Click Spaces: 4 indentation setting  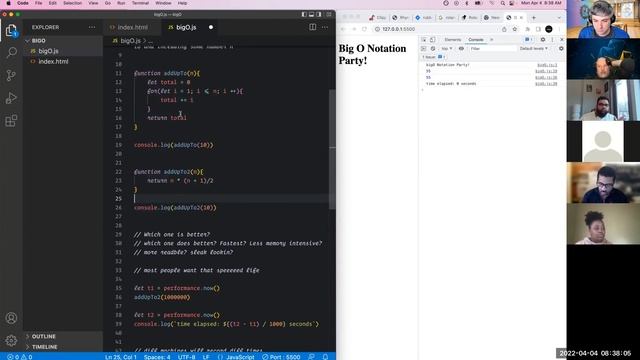[x=157, y=357]
